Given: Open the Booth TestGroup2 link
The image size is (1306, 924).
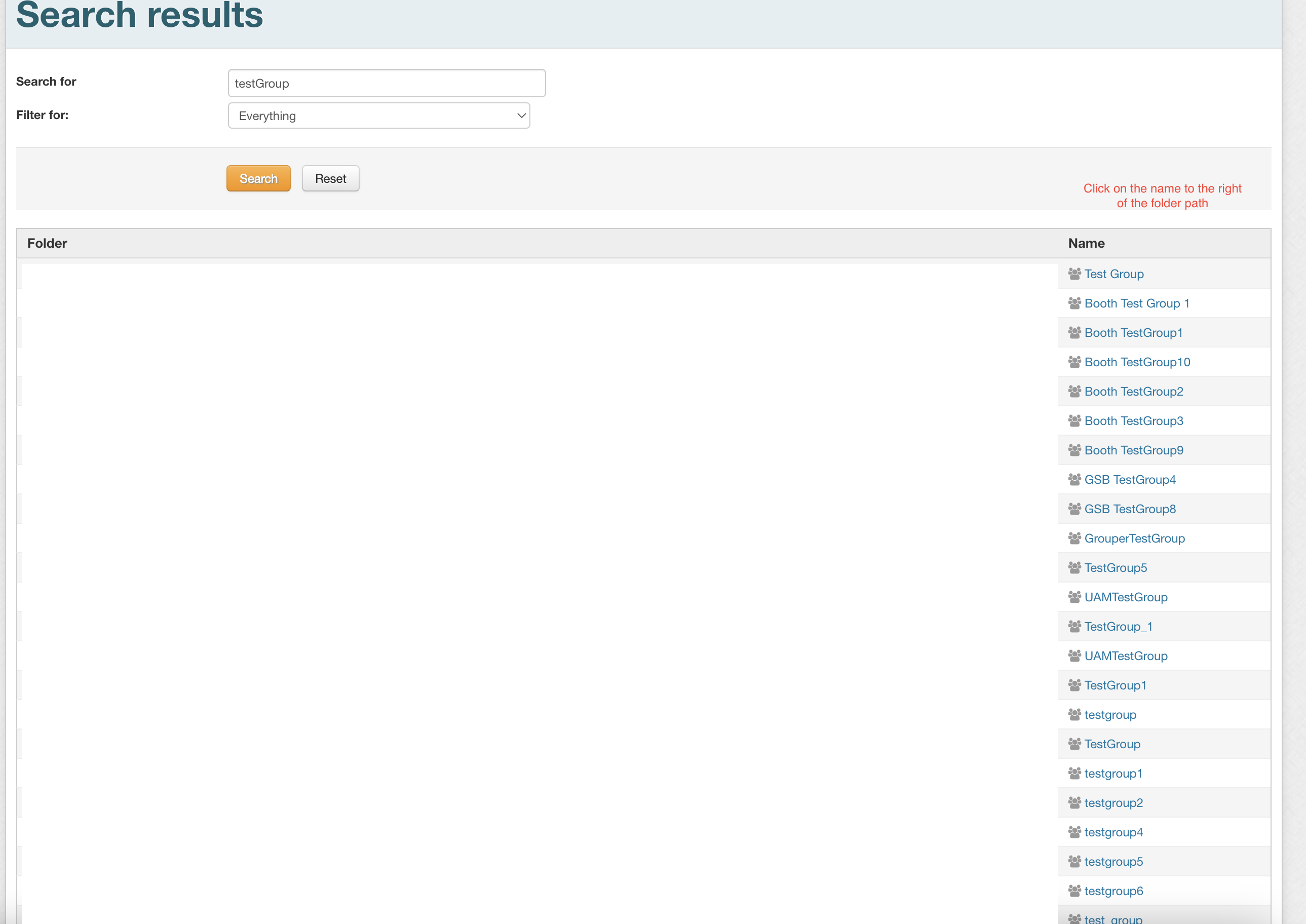Looking at the screenshot, I should click(x=1133, y=392).
